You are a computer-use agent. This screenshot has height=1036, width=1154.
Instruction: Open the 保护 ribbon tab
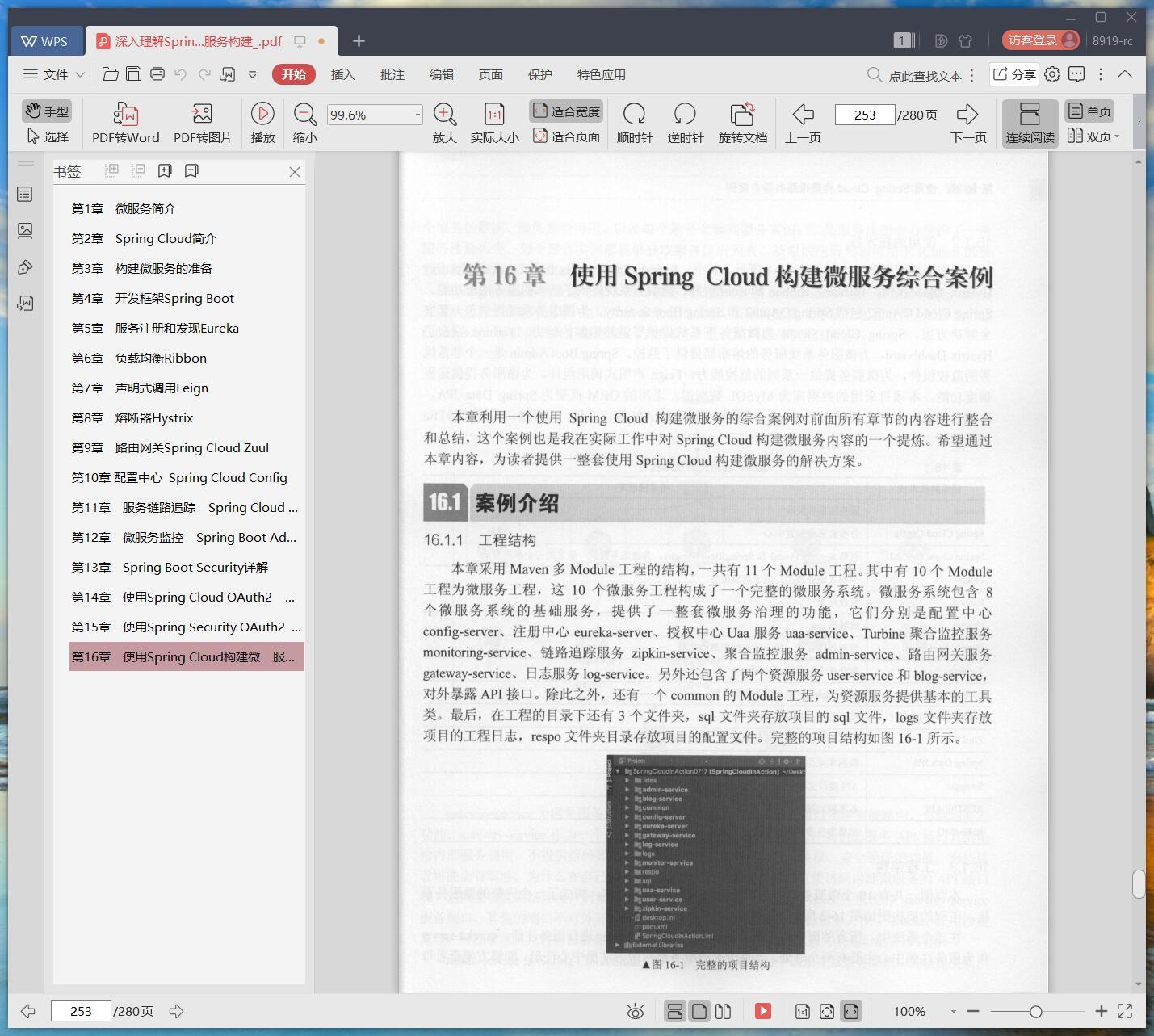click(540, 74)
